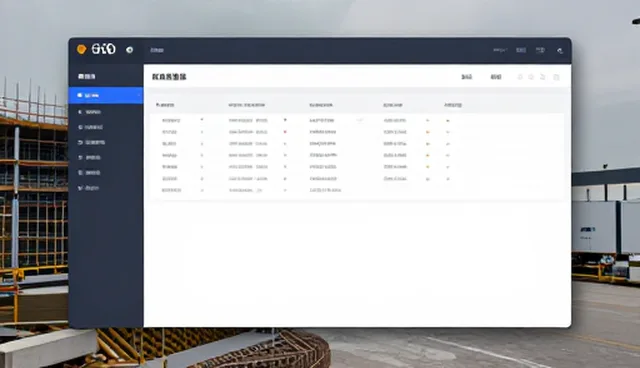
Task: Click the orange hexagon logo icon
Action: coord(81,49)
